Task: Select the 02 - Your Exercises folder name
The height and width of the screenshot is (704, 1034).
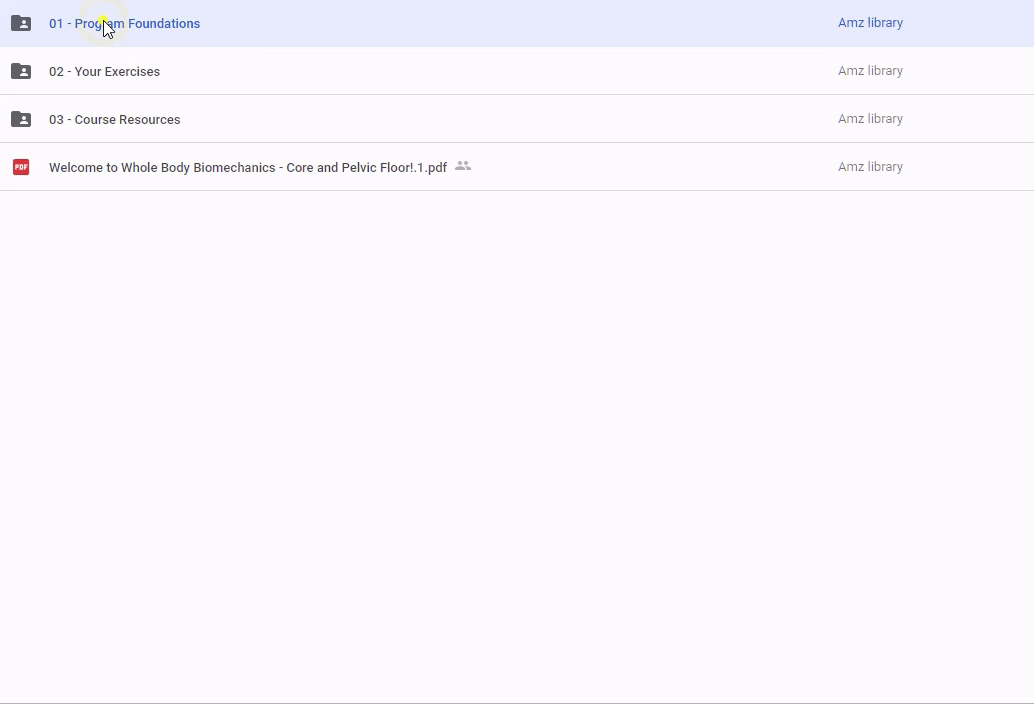Action: coord(104,71)
